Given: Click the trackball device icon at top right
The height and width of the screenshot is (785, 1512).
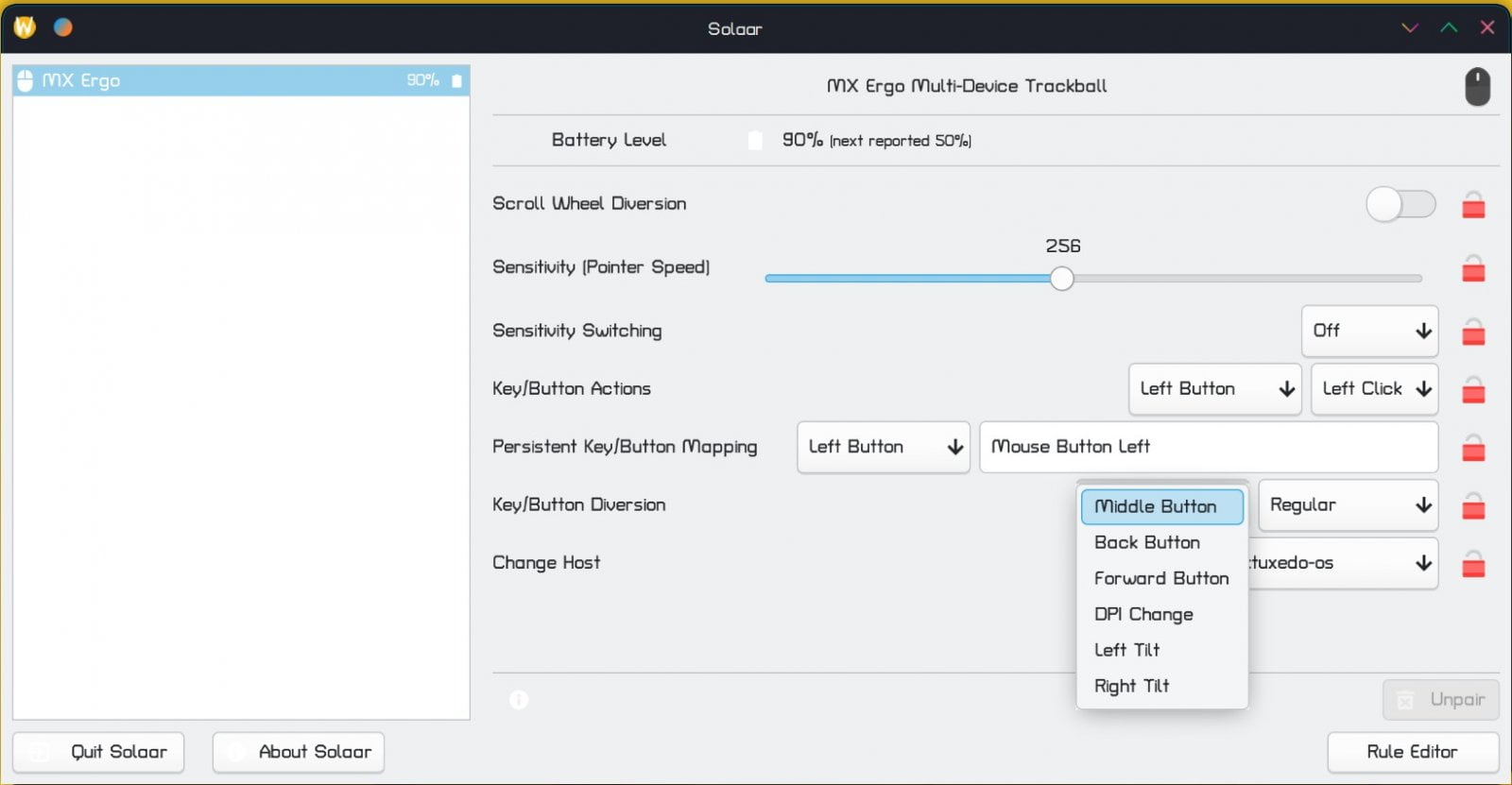Looking at the screenshot, I should coord(1477,87).
